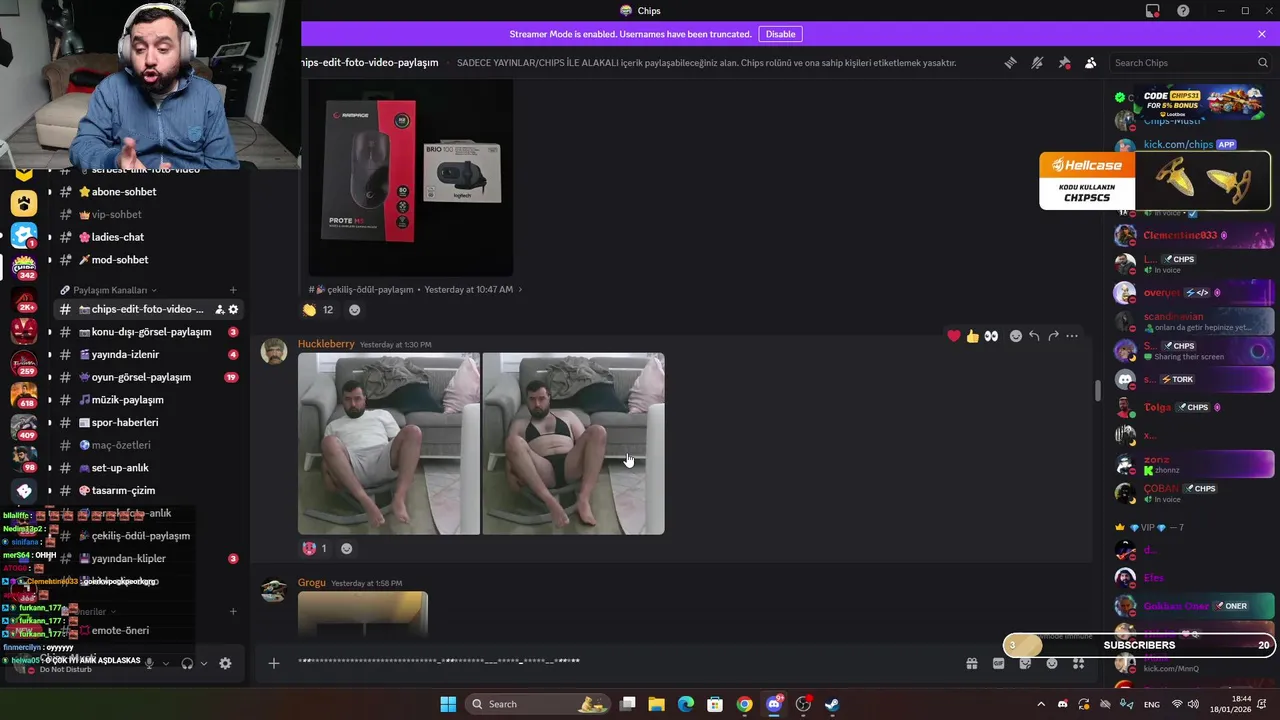Open User Settings gear in user panel
Image resolution: width=1280 pixels, height=720 pixels.
[x=225, y=663]
